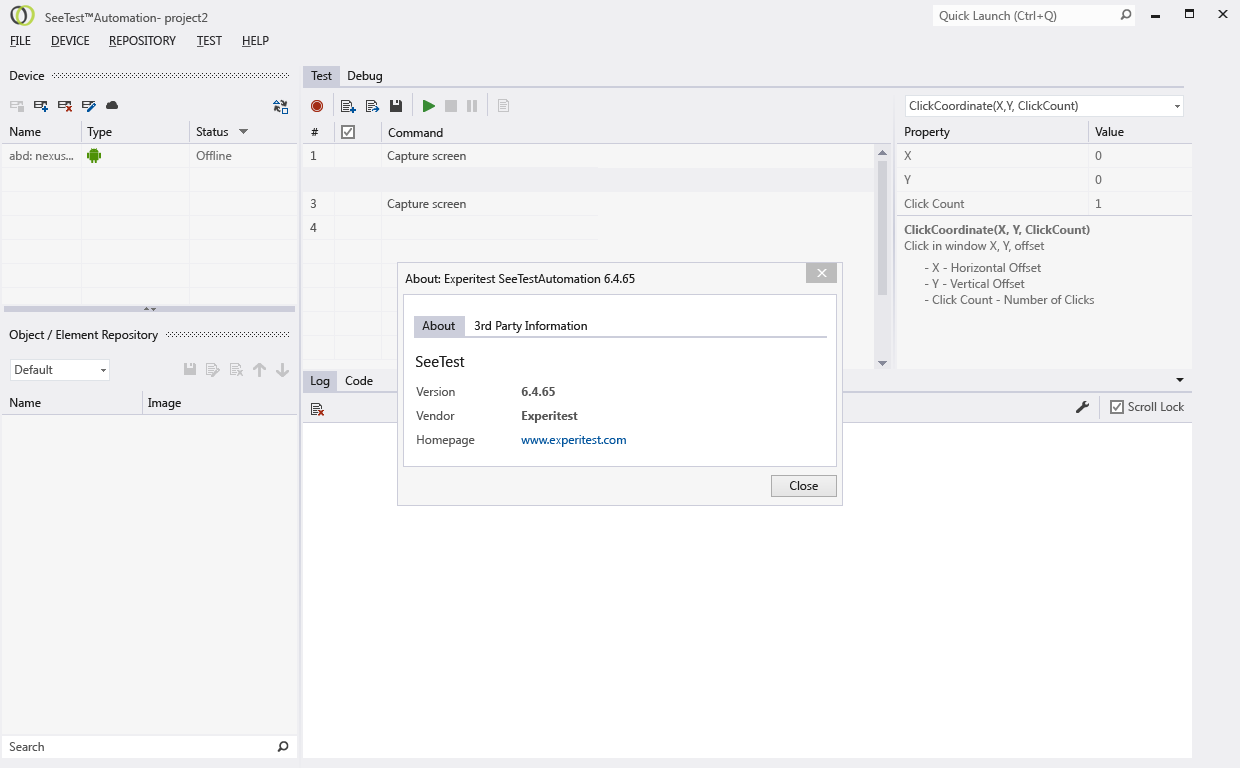Click the X property value cell
The height and width of the screenshot is (768, 1240).
[1140, 156]
